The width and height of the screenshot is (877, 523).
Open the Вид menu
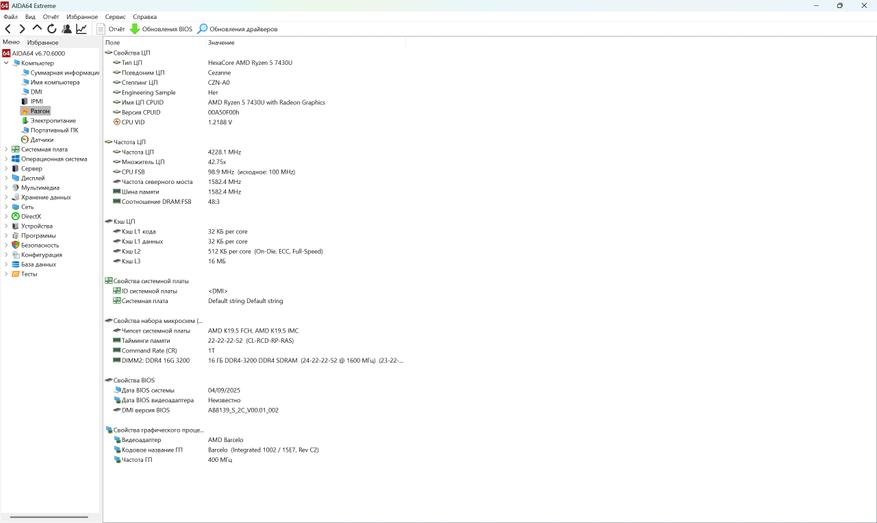point(30,17)
